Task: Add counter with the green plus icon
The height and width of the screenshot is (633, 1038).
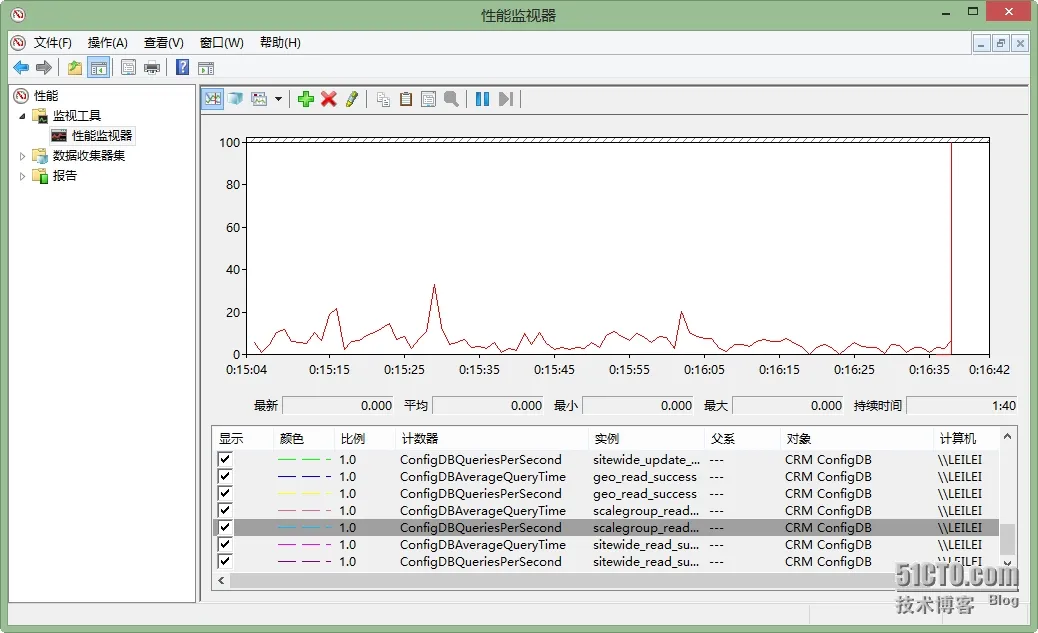Action: (306, 99)
